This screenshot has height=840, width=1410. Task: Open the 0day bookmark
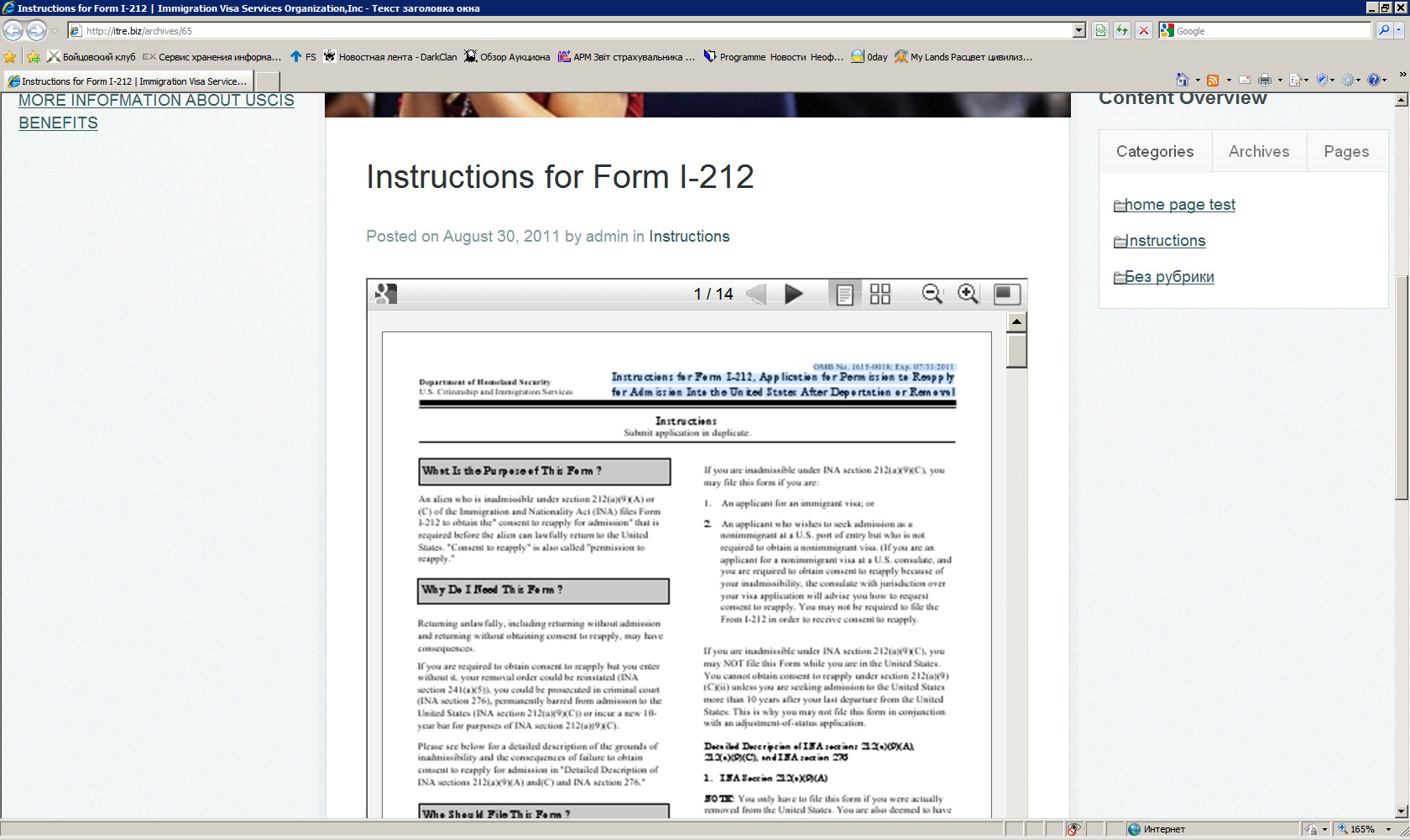(x=869, y=57)
